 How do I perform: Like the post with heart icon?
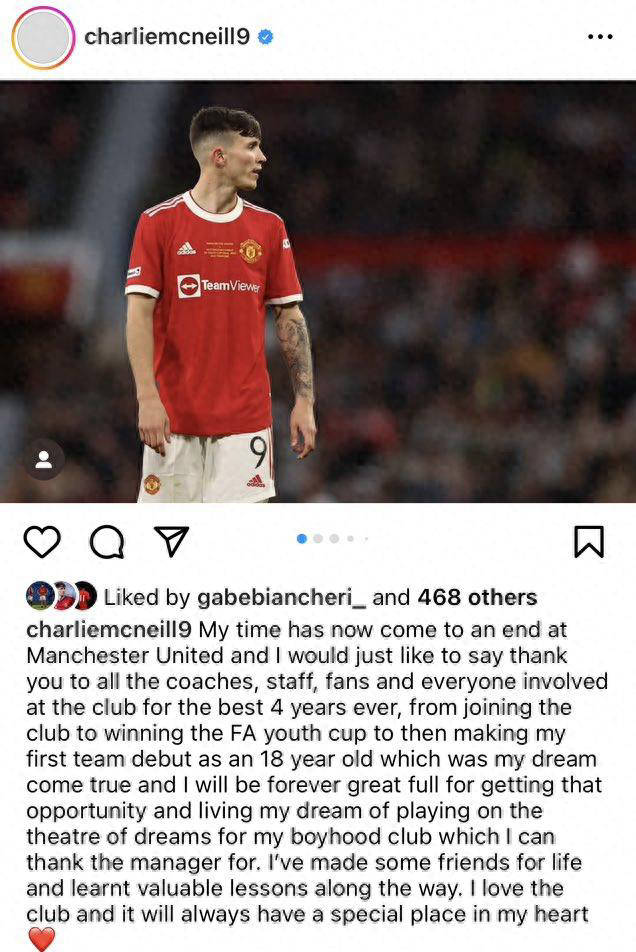(42, 542)
